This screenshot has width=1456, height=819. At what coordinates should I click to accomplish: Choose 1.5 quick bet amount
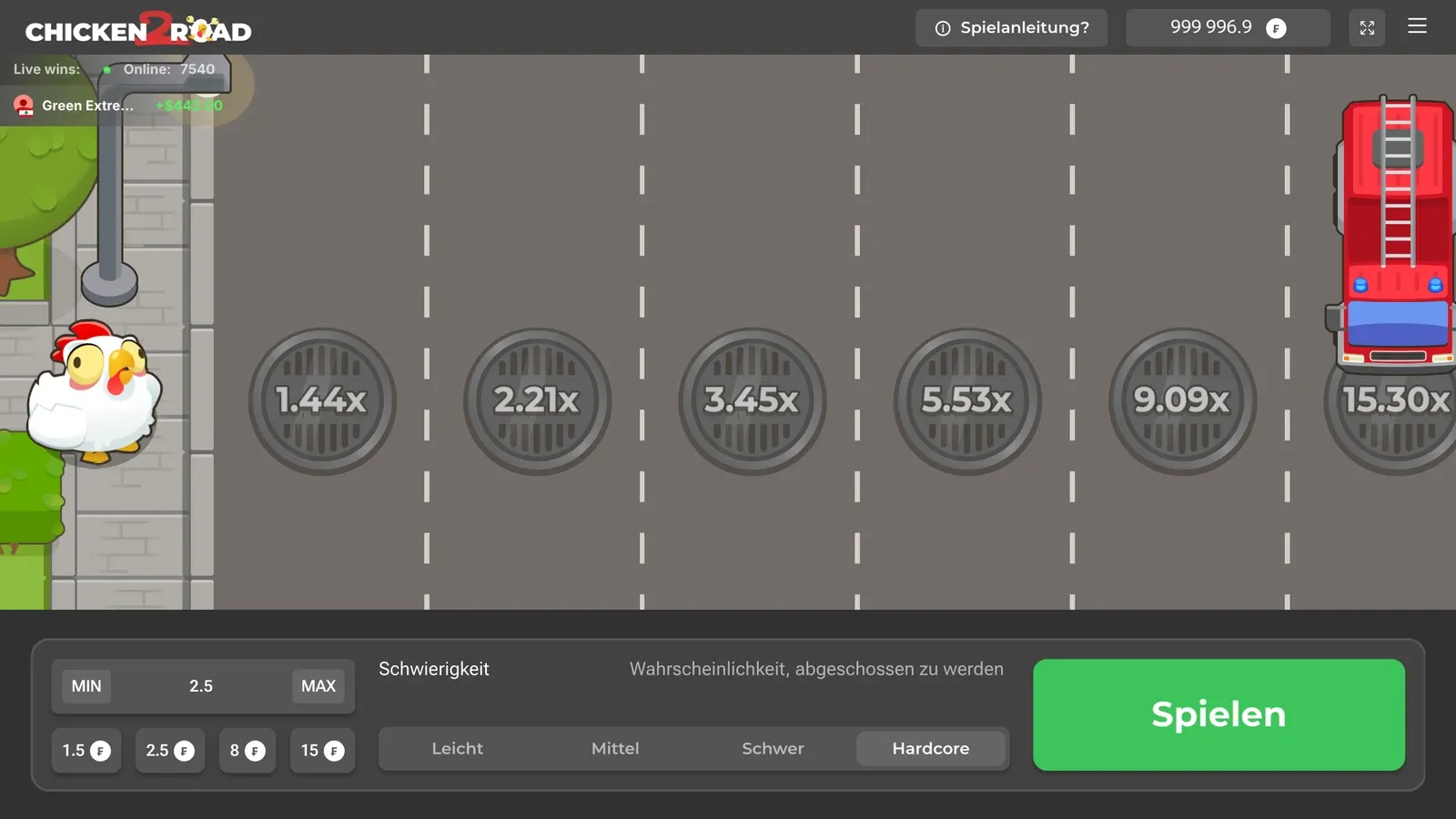point(86,751)
